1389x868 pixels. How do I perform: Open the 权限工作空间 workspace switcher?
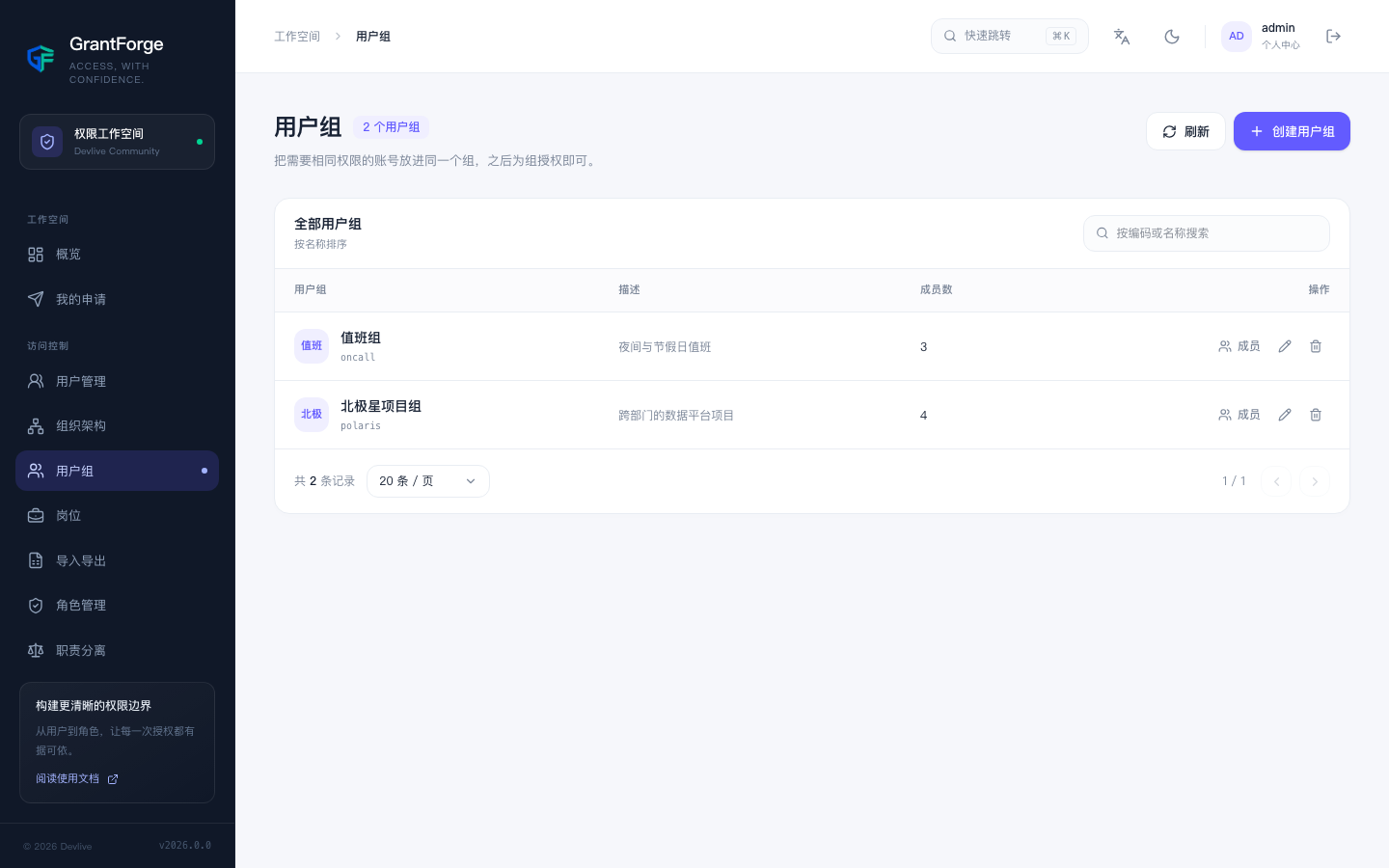[117, 142]
